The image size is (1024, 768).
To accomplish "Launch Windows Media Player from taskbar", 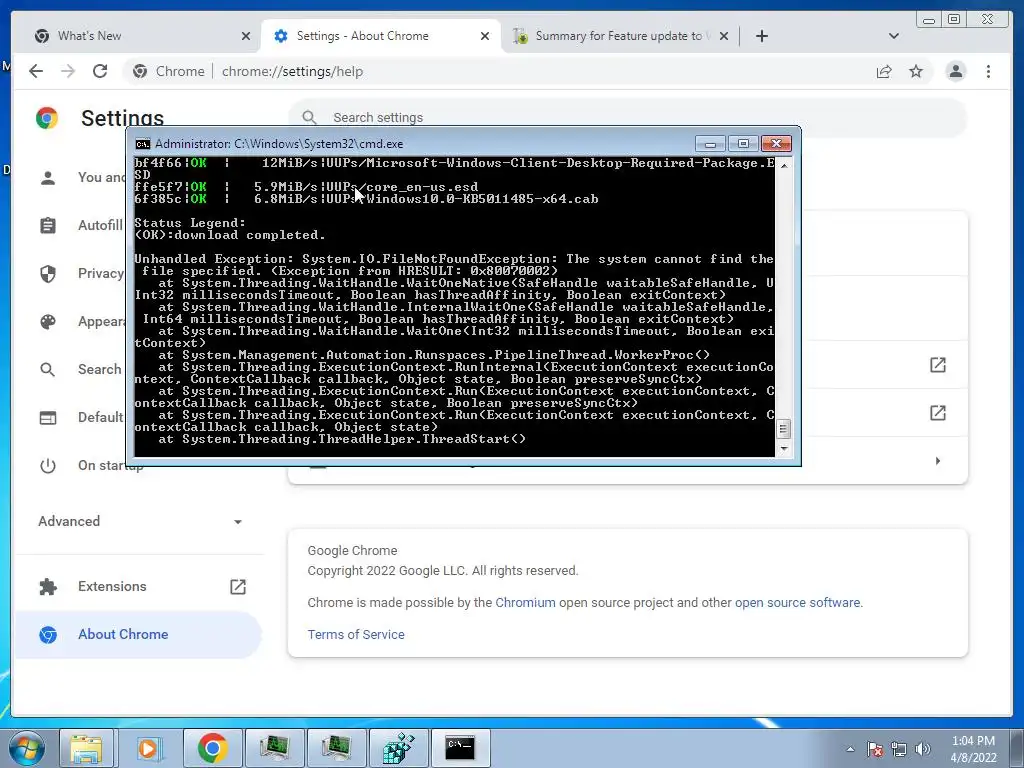I will pyautogui.click(x=149, y=748).
